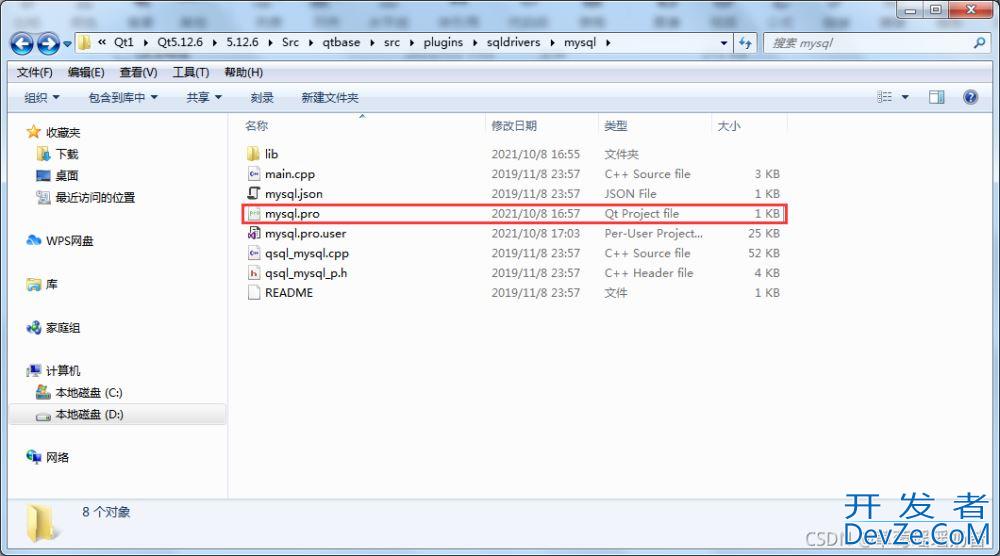Click the 网络 network icon
Viewport: 1000px width, 556px height.
click(x=34, y=457)
